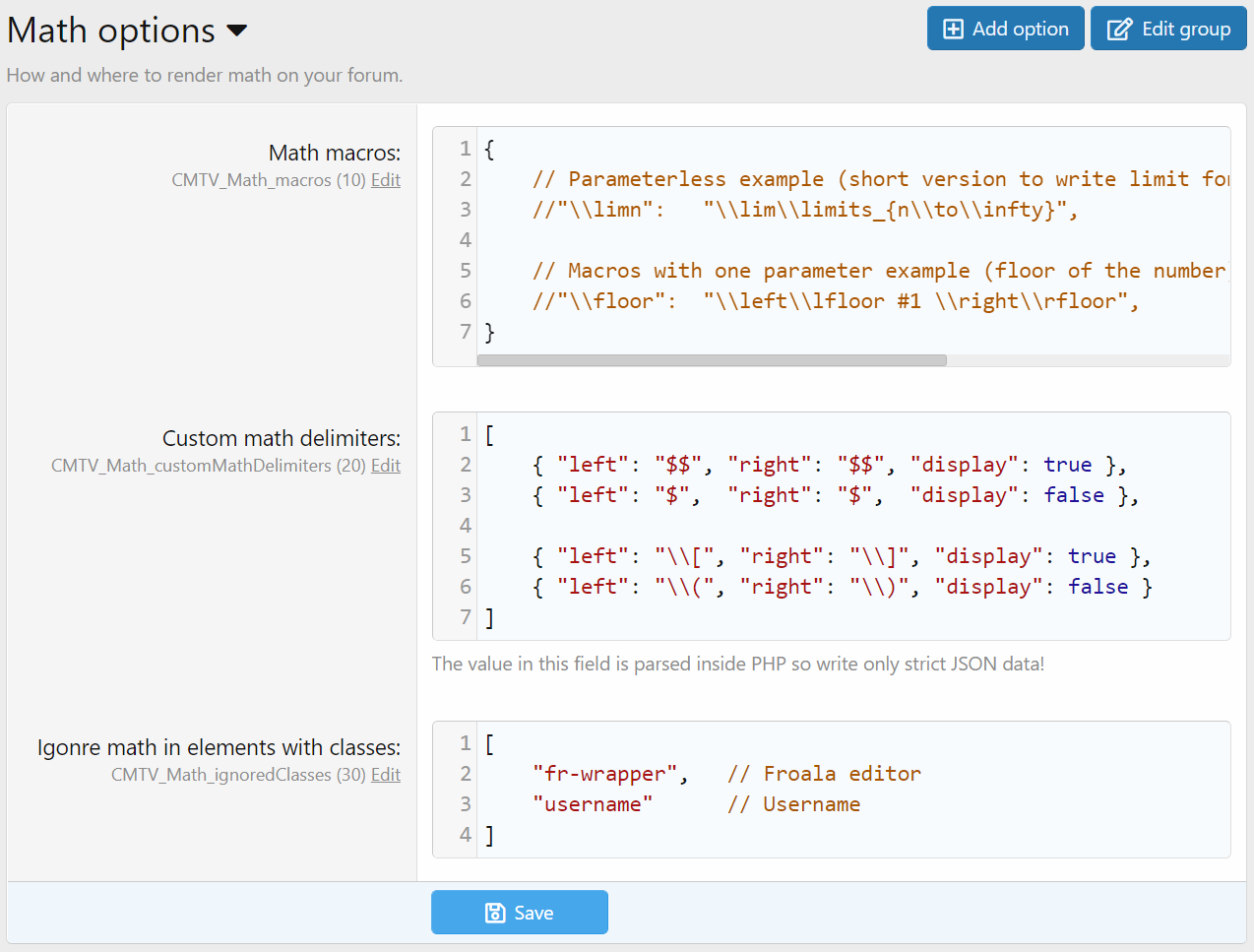This screenshot has height=952, width=1254.
Task: Click the pencil icon on Edit group
Action: (x=1119, y=30)
